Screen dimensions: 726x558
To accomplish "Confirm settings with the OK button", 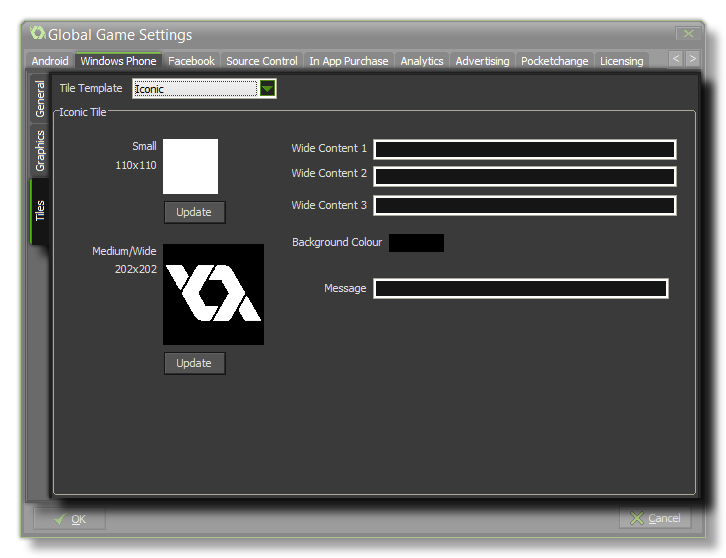I will pyautogui.click(x=70, y=518).
